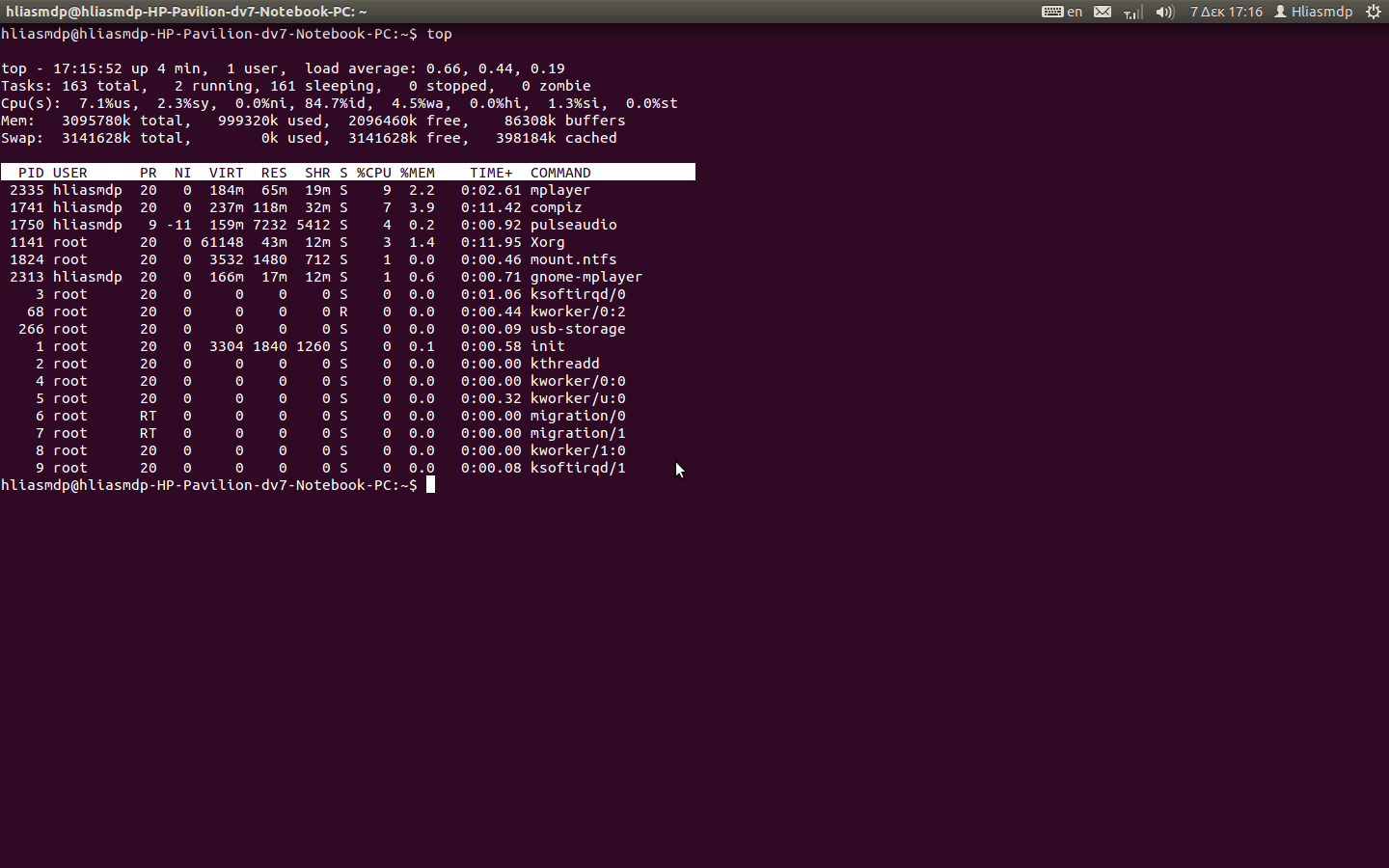The image size is (1389, 868).
Task: Select the compiz process name
Action: coord(557,207)
